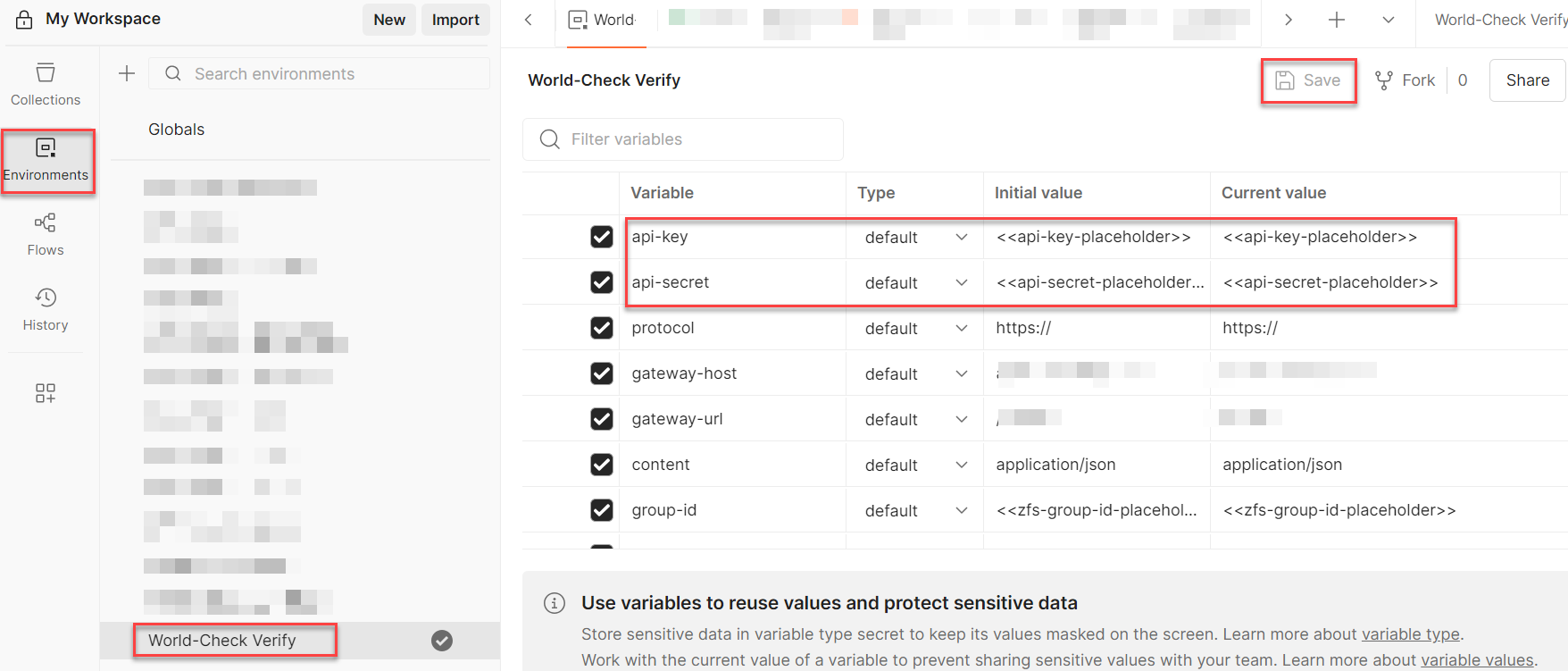The height and width of the screenshot is (671, 1568).
Task: Click the New button
Action: click(x=389, y=20)
